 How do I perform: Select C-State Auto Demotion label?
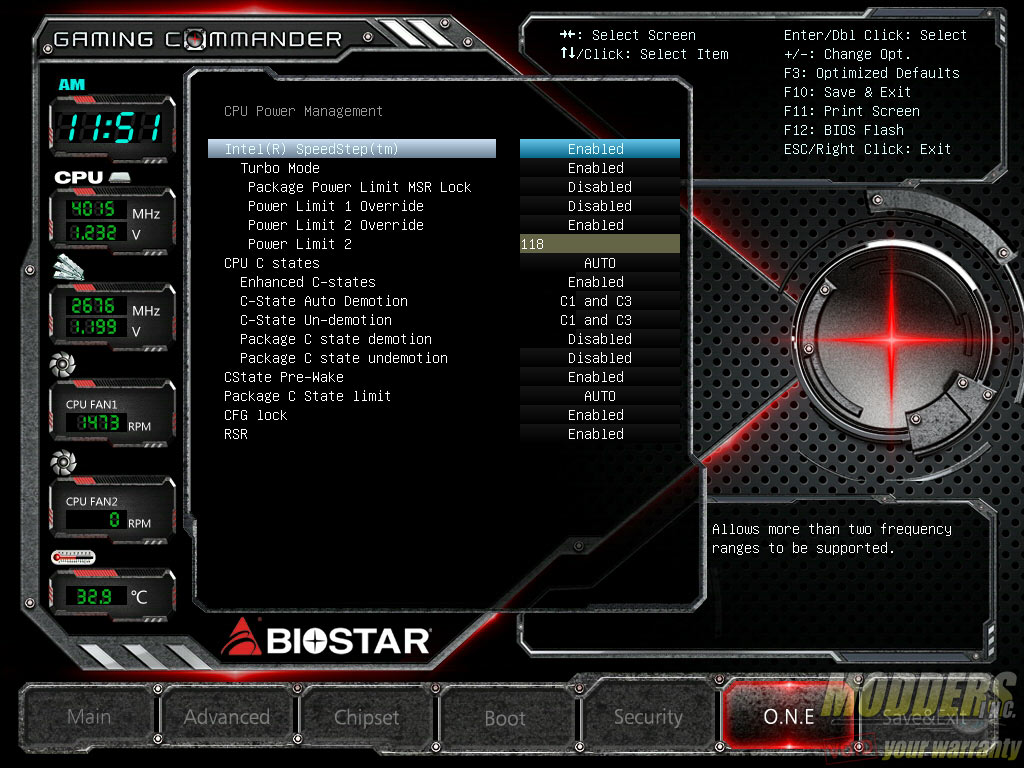click(x=324, y=300)
